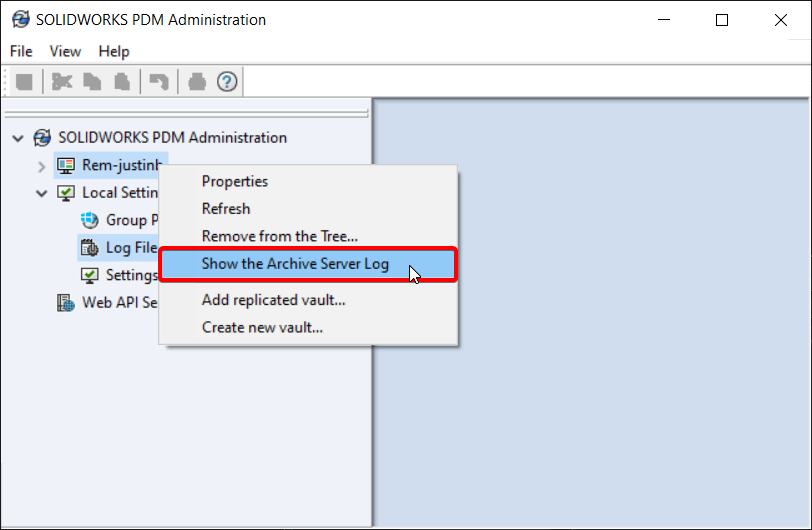
Task: Click the Save toolbar icon
Action: [x=24, y=82]
